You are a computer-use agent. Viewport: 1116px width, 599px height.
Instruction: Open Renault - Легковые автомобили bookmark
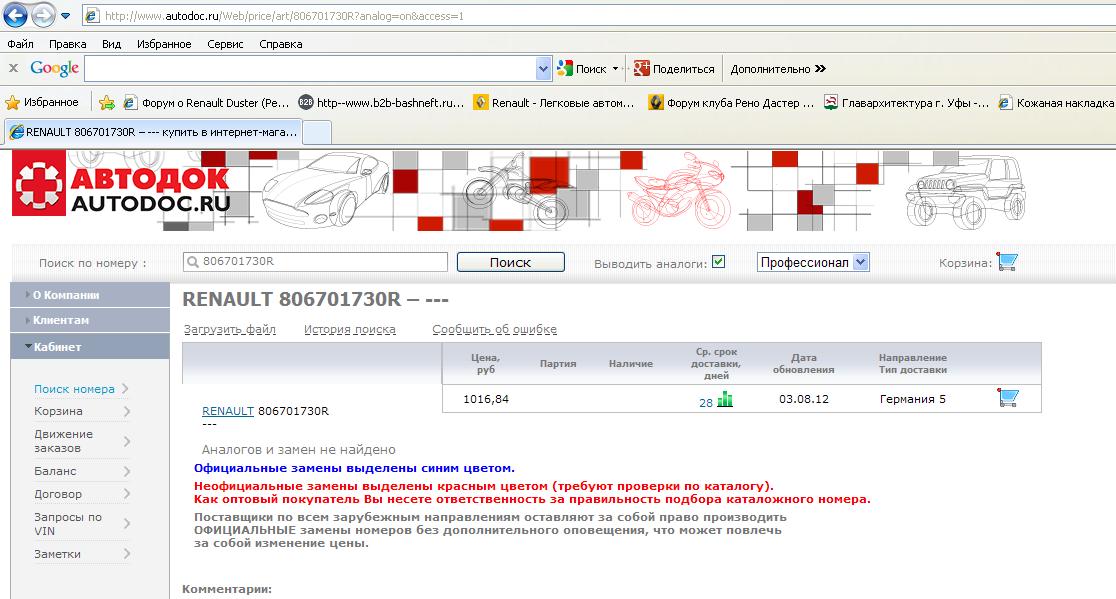(554, 102)
